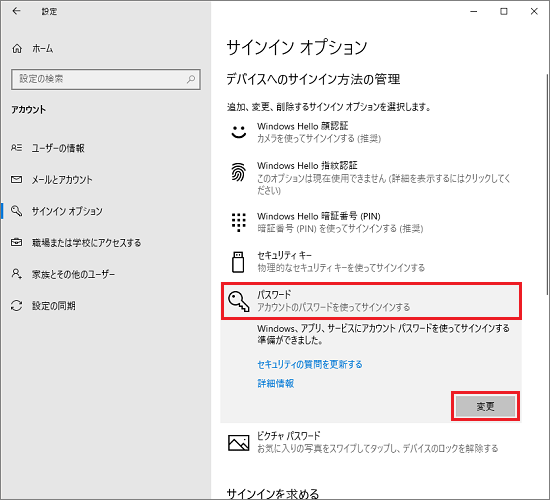Collapse the パスワード option

point(371,301)
